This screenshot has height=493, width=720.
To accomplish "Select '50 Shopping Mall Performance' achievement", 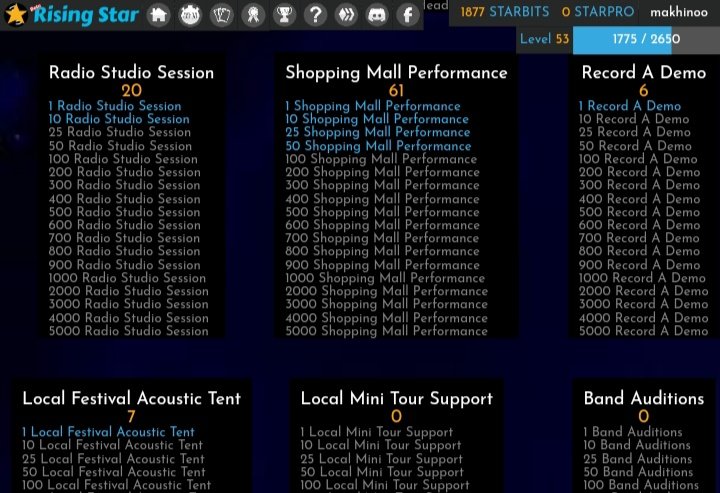I will pos(378,146).
